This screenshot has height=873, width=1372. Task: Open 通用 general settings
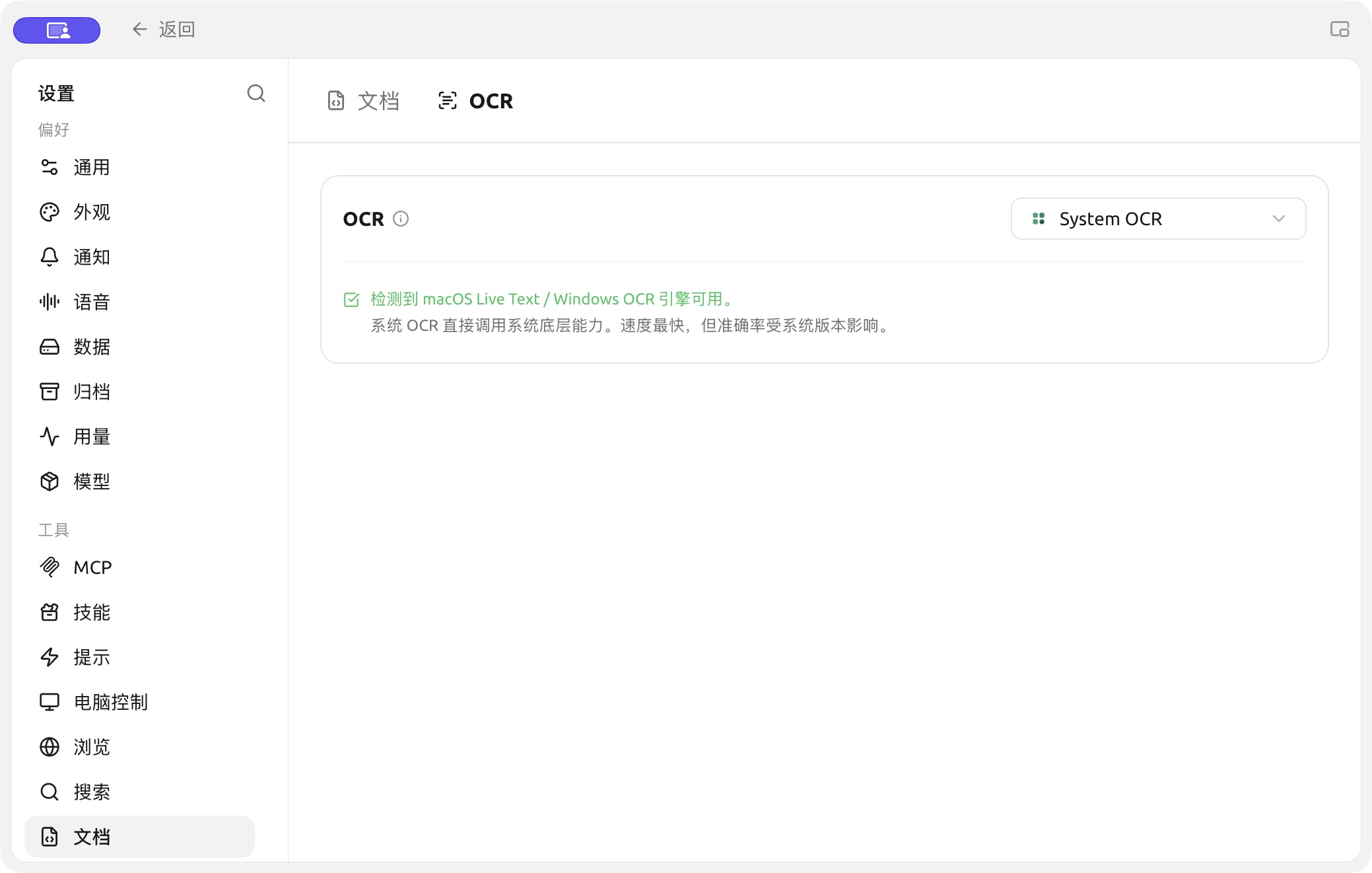pyautogui.click(x=139, y=167)
